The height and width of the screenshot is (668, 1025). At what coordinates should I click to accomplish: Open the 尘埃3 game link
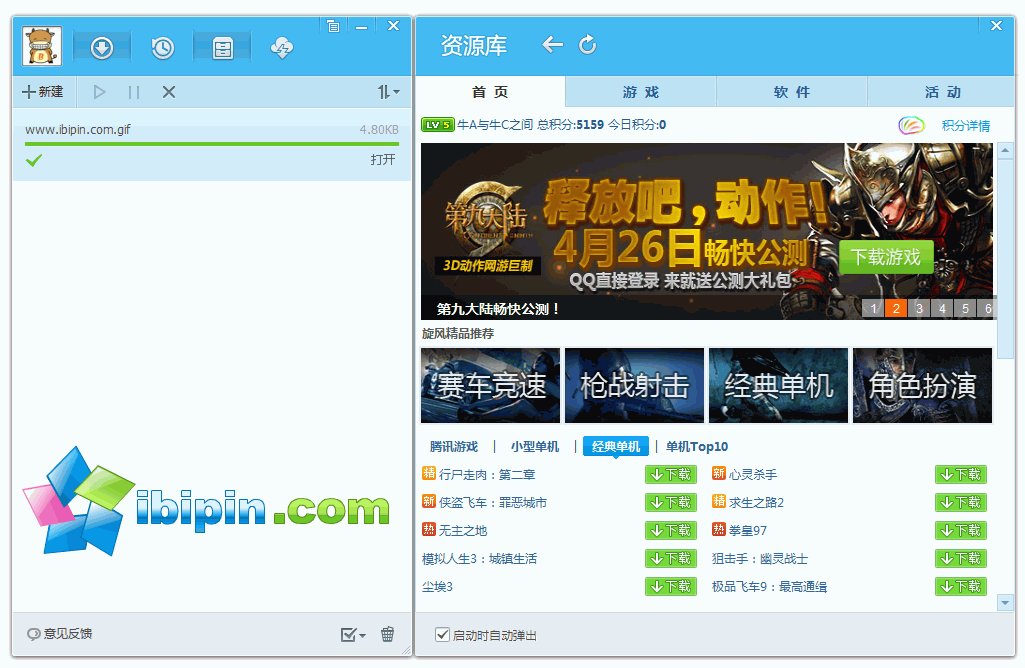[437, 587]
